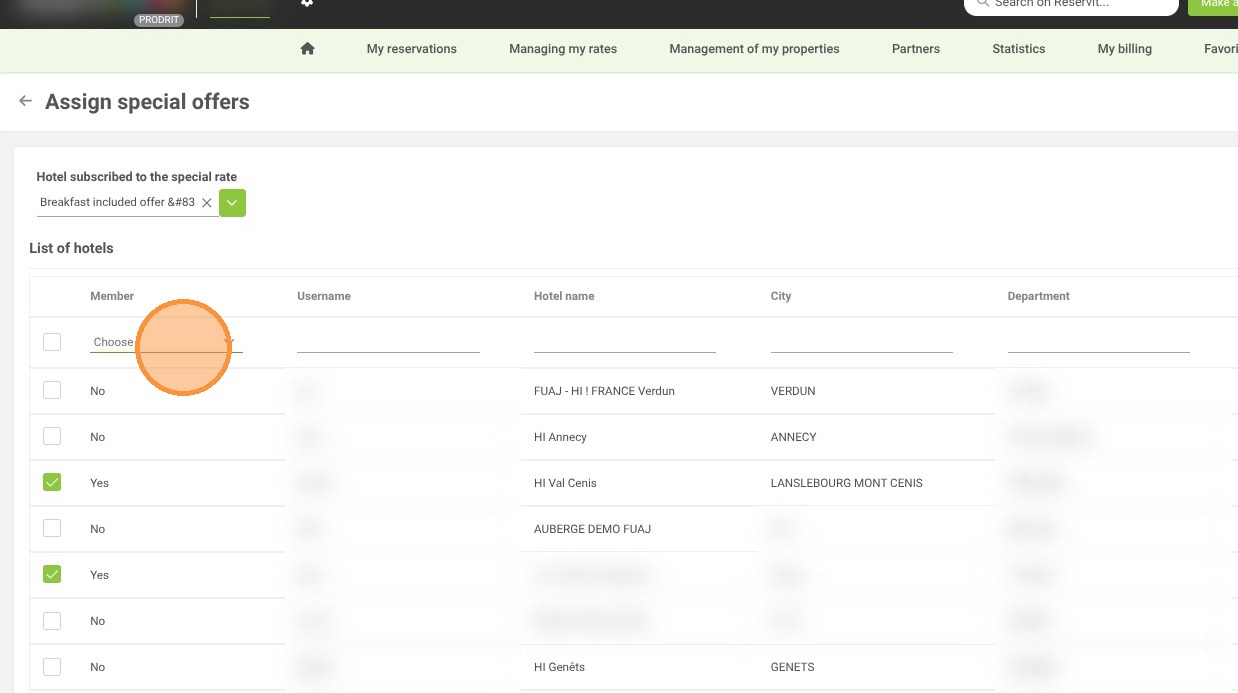The image size is (1238, 693).
Task: Select the HI Val Cenis hotel name
Action: point(565,483)
